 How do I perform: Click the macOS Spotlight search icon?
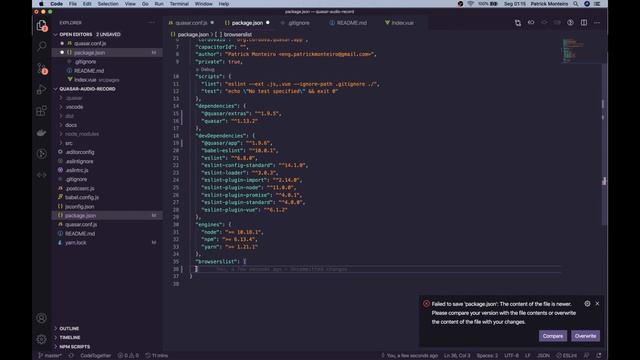click(x=576, y=4)
